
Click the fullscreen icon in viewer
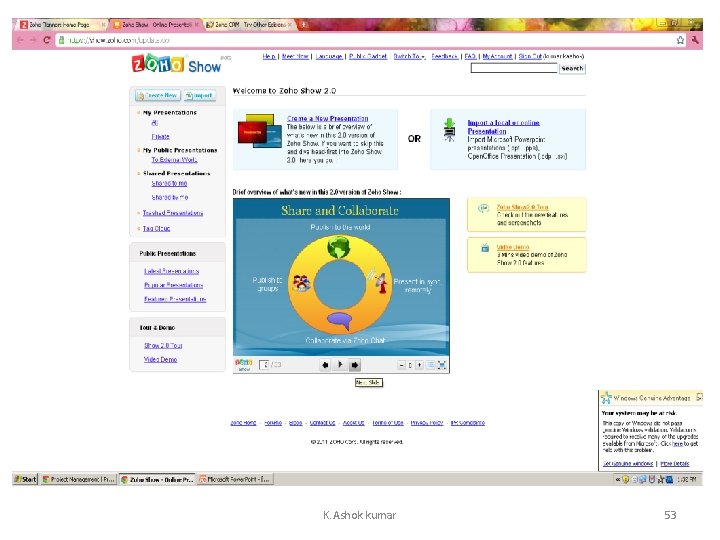442,365
